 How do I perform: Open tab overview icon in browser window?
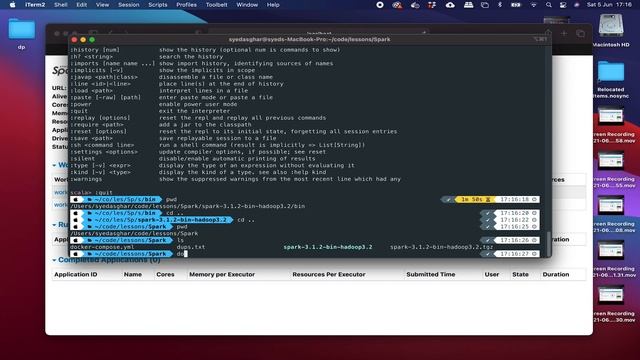click(x=580, y=33)
